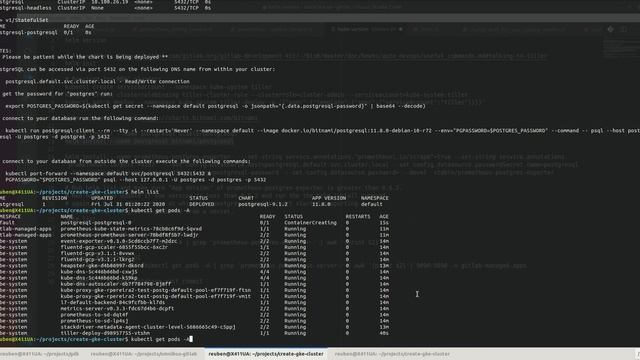640x360 pixels.
Task: Click the 'RESTARTS' column header
Action: tap(358, 217)
